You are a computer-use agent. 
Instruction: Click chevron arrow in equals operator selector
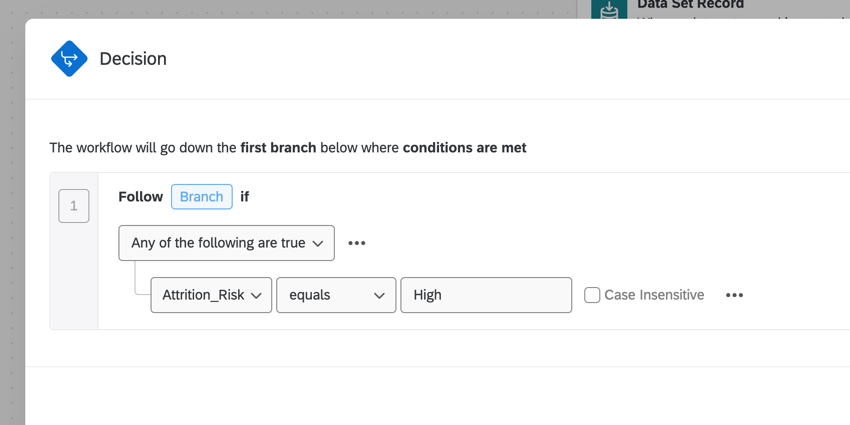point(379,296)
